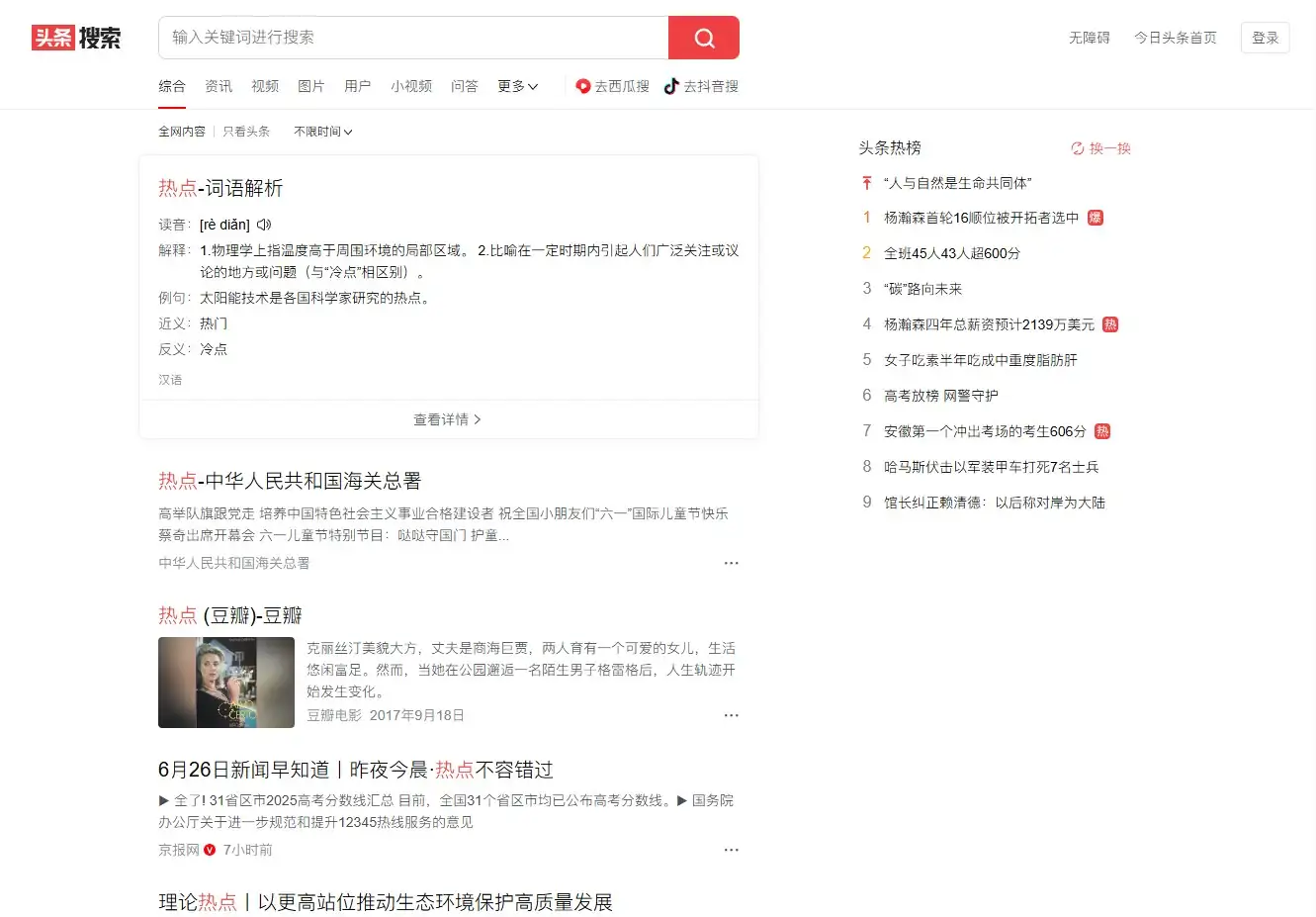Open more options for 京报网 result

pyautogui.click(x=731, y=850)
